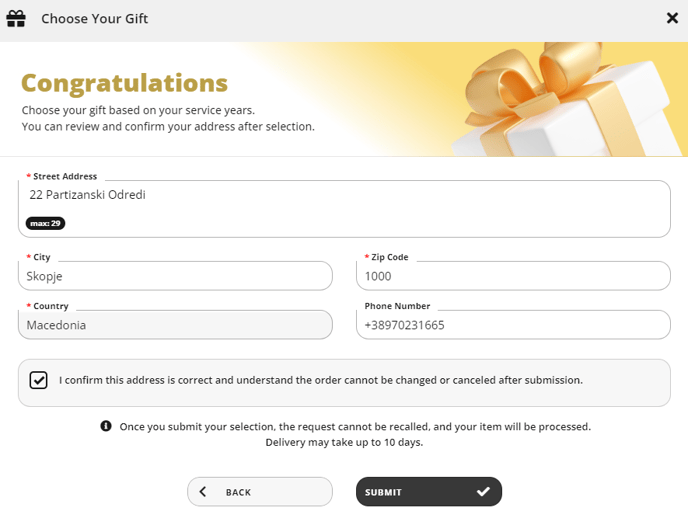The width and height of the screenshot is (688, 525).
Task: Click the Back button
Action: 260,492
